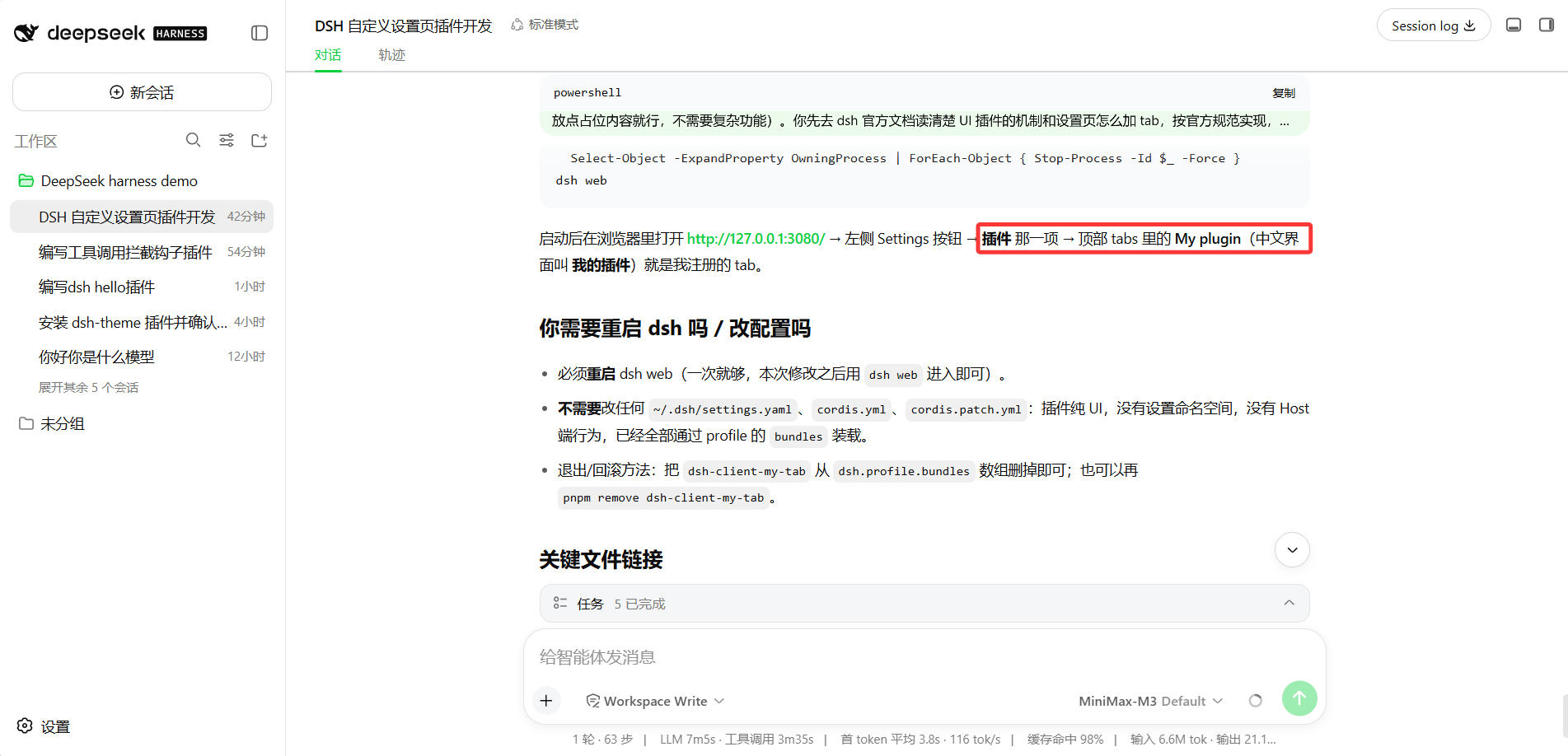1568x756 pixels.
Task: Select the 对话 tab
Action: [x=328, y=54]
